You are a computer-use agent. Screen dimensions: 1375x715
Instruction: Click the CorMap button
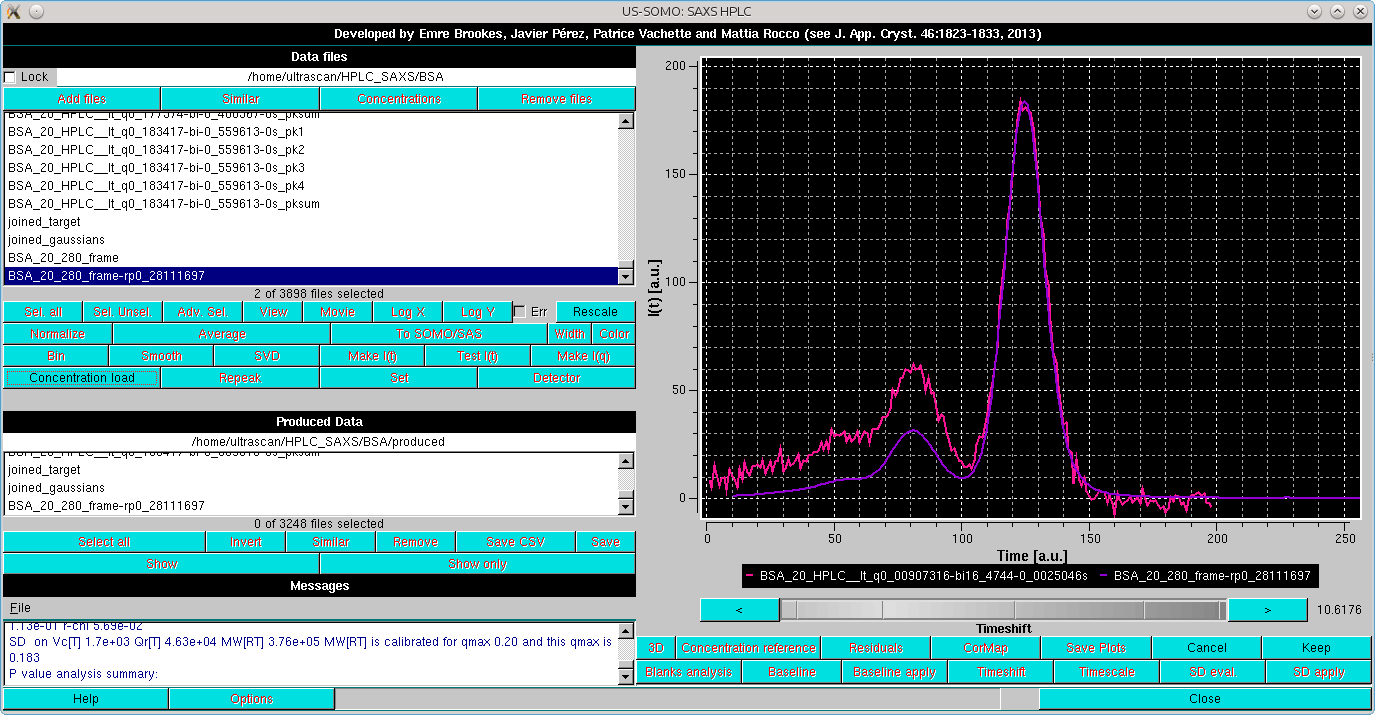(x=985, y=648)
